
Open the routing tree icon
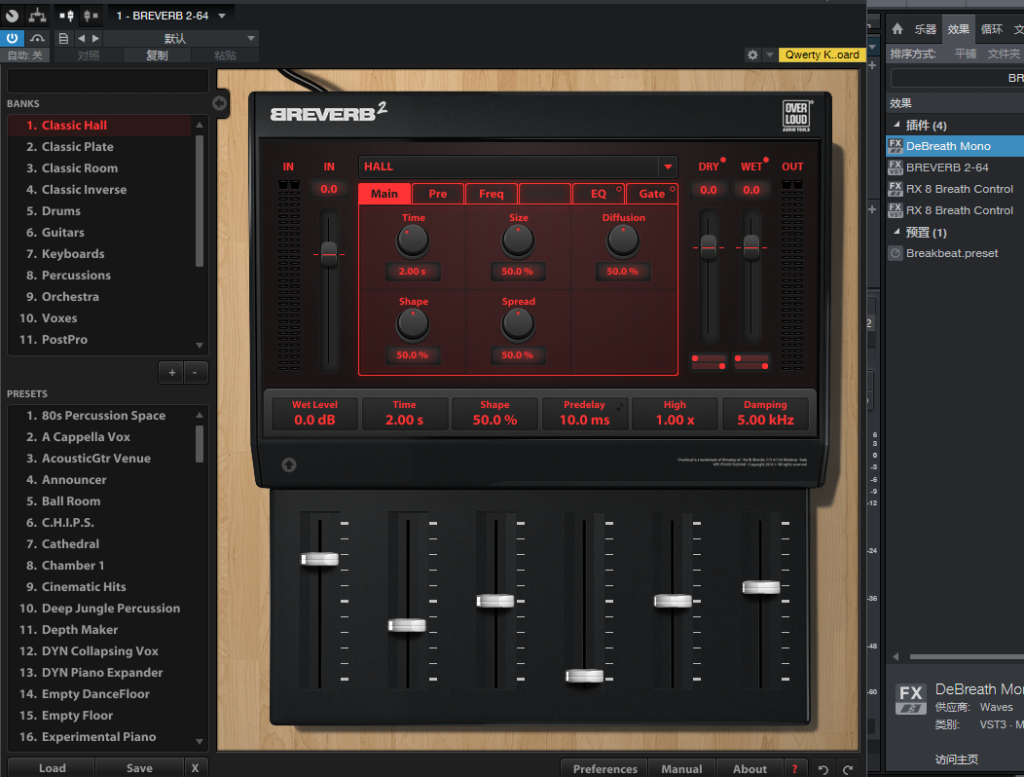click(x=37, y=15)
